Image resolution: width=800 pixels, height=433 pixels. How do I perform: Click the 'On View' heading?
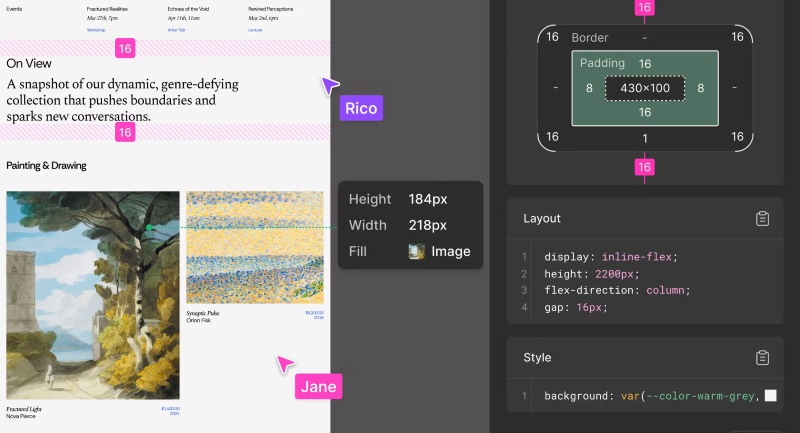coord(29,64)
